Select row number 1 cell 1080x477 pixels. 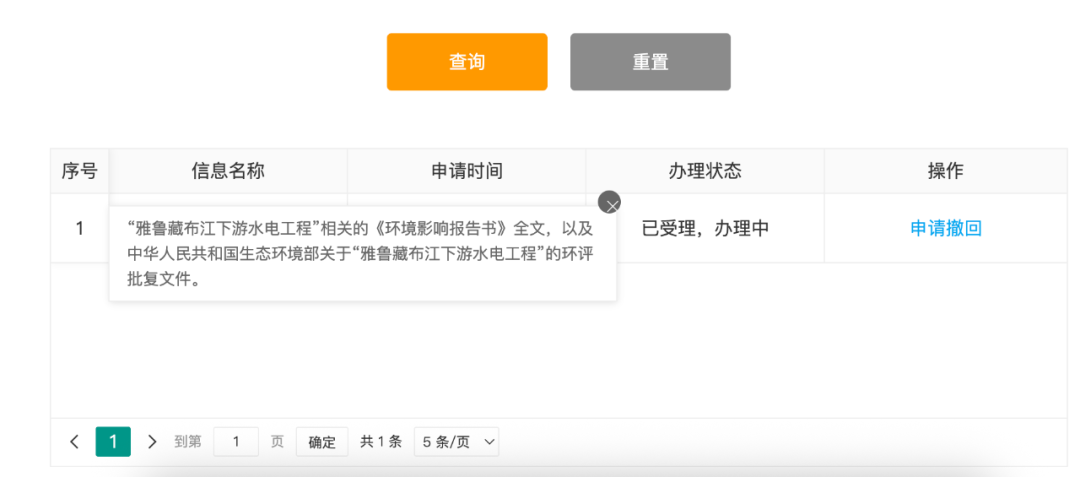click(x=79, y=228)
